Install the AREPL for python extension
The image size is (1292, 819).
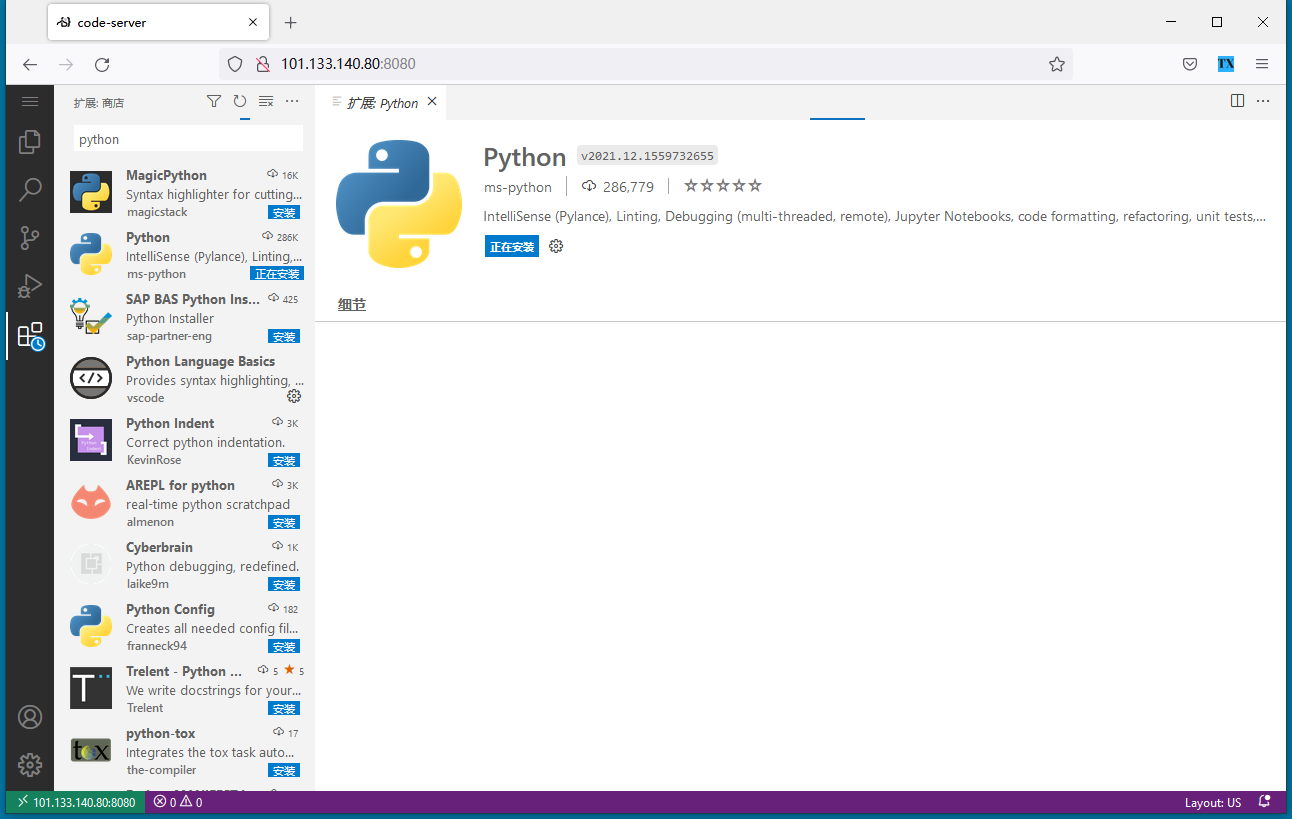tap(284, 522)
